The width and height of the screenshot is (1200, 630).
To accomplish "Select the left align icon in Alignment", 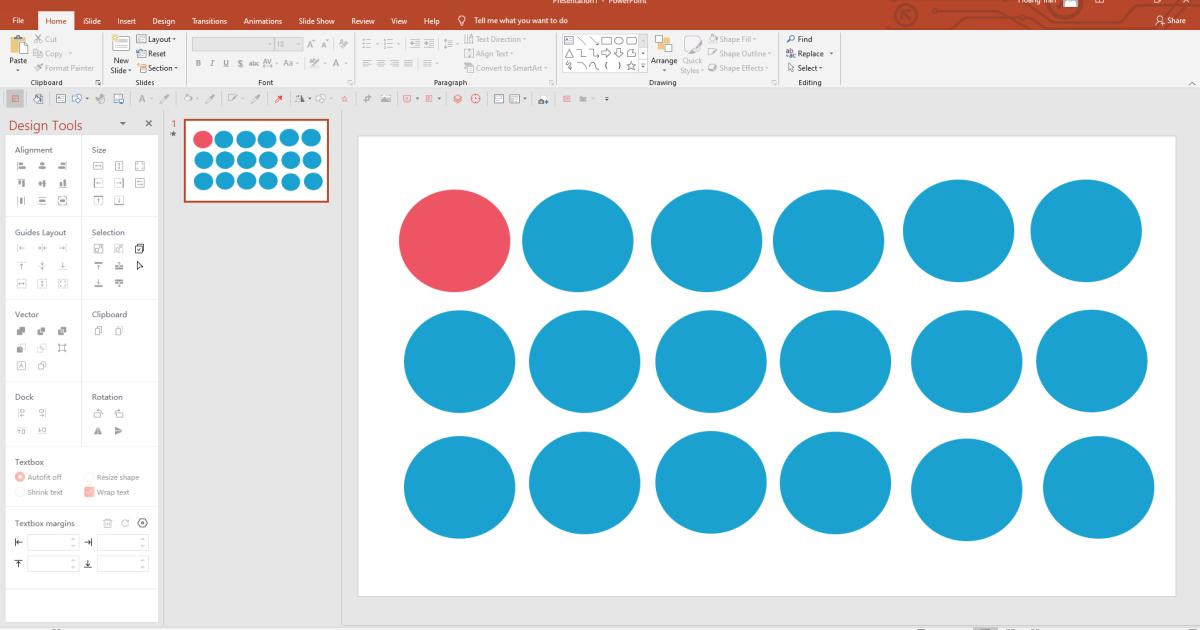I will click(20, 165).
